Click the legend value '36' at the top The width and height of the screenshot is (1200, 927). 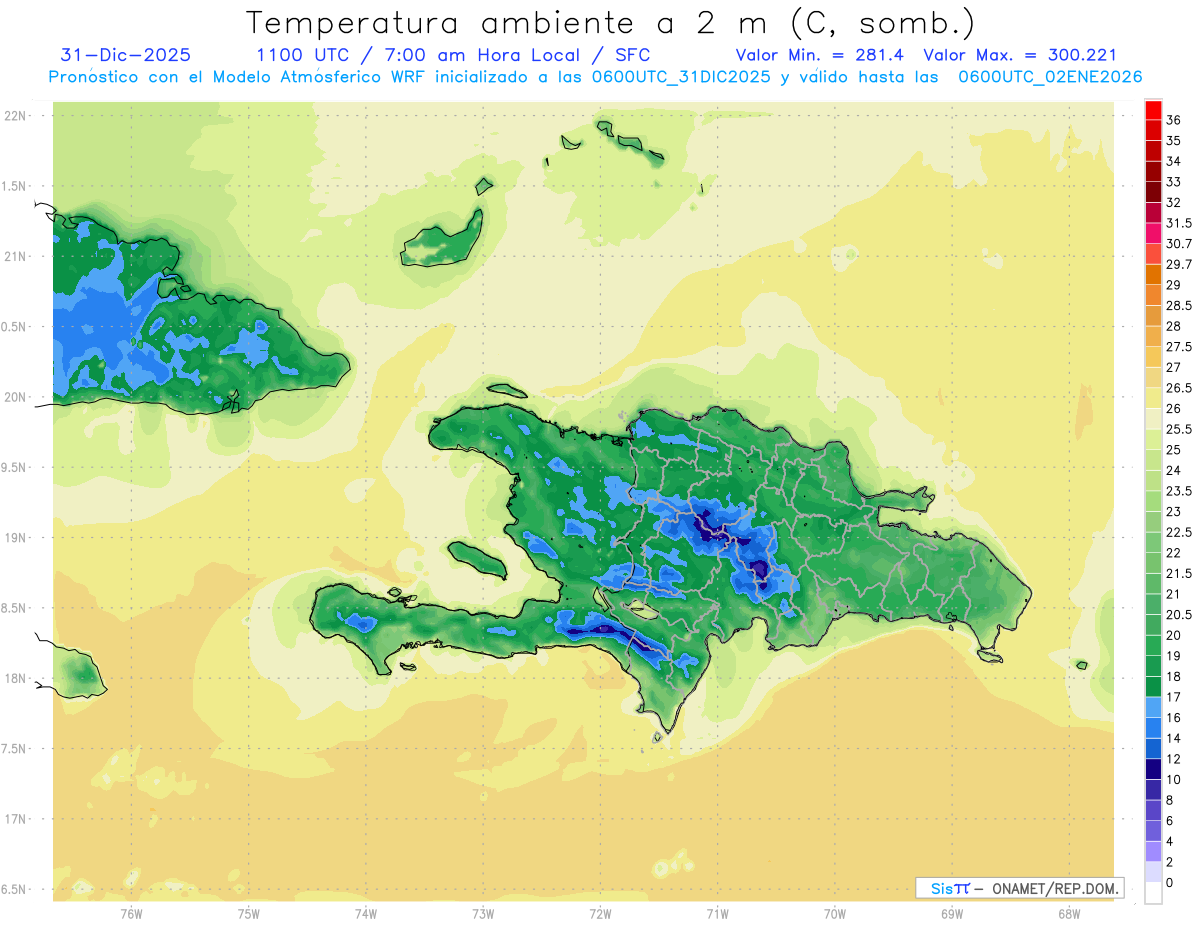pyautogui.click(x=1174, y=120)
